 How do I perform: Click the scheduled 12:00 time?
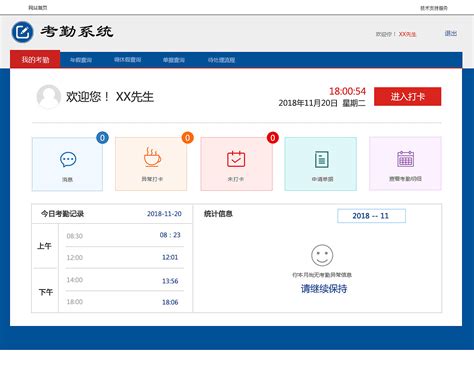tap(75, 257)
